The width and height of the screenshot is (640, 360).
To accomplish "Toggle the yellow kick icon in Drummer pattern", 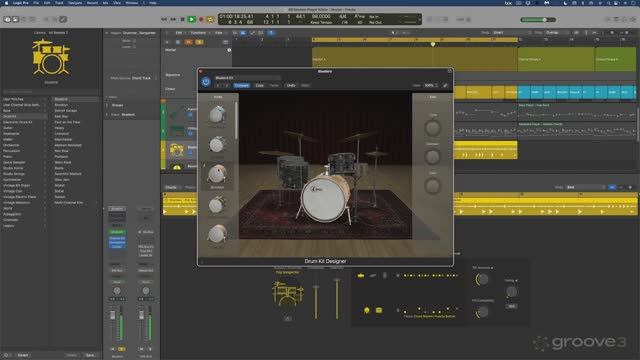I will [367, 311].
